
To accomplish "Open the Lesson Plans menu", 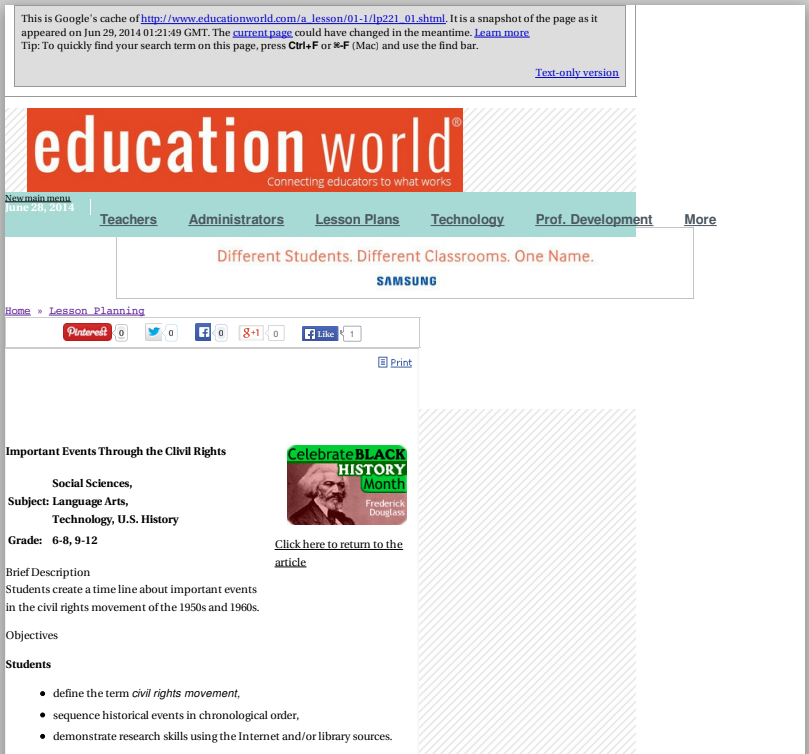I will click(x=357, y=219).
